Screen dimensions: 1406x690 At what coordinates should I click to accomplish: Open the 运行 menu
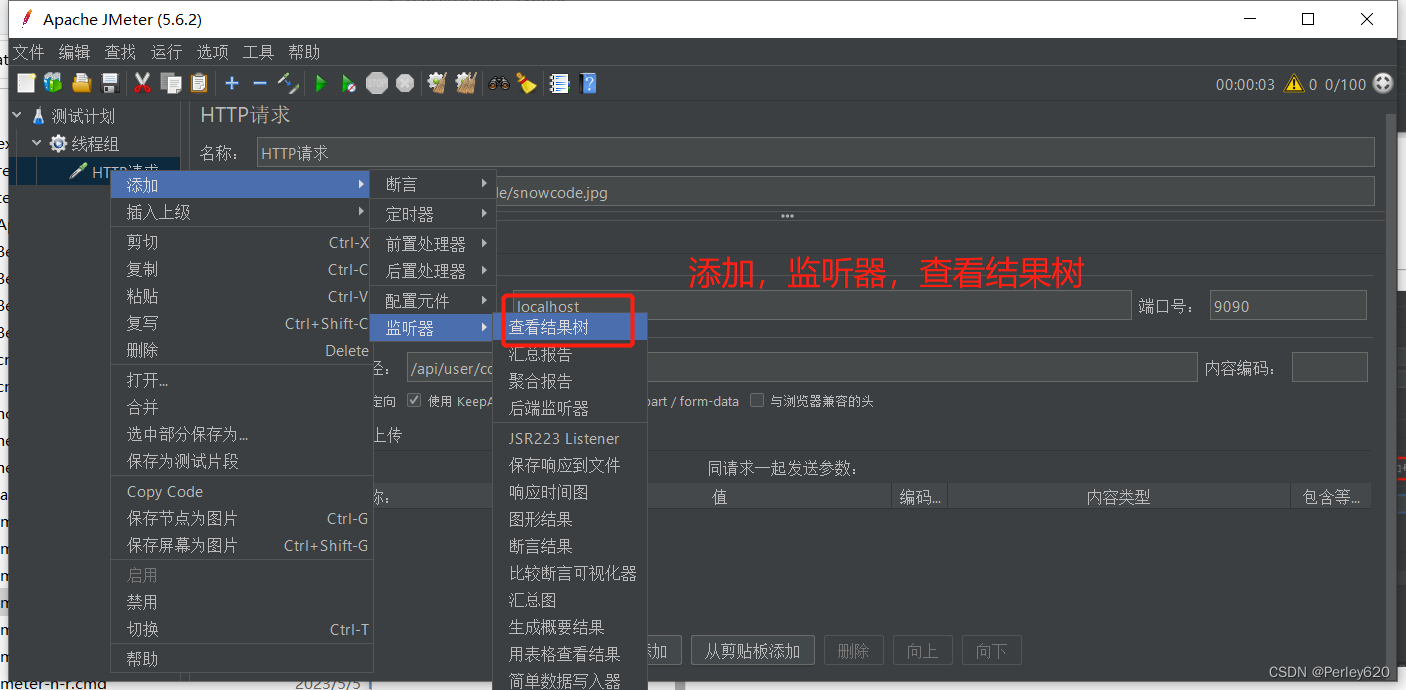pos(166,52)
